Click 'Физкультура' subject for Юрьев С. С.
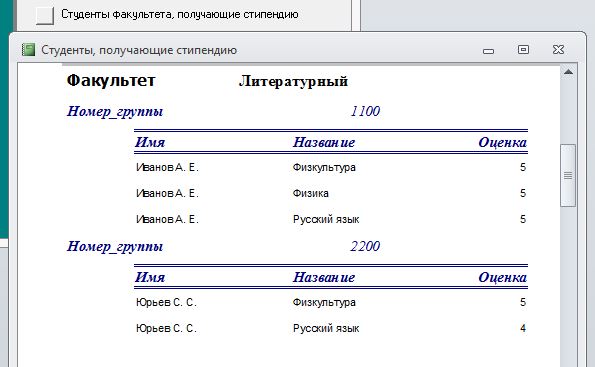Image resolution: width=595 pixels, height=367 pixels. 324,302
